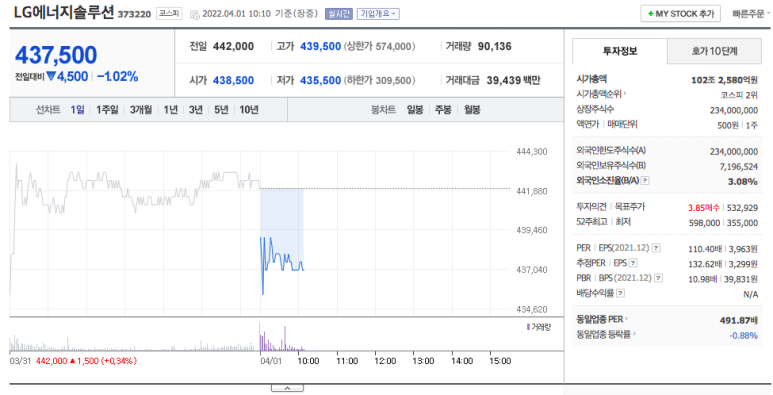Click the purple 거래량 legend swatch
Screen dimensions: 773x395
click(528, 327)
